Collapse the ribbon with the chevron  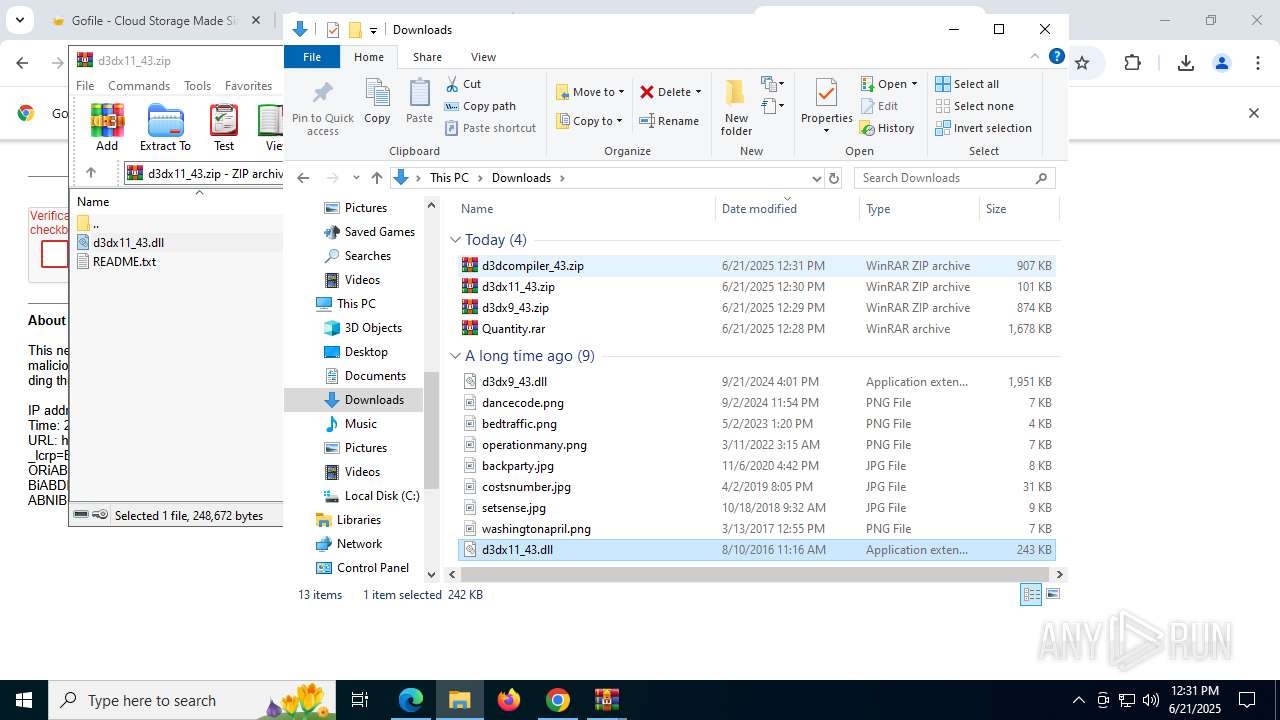click(1035, 57)
